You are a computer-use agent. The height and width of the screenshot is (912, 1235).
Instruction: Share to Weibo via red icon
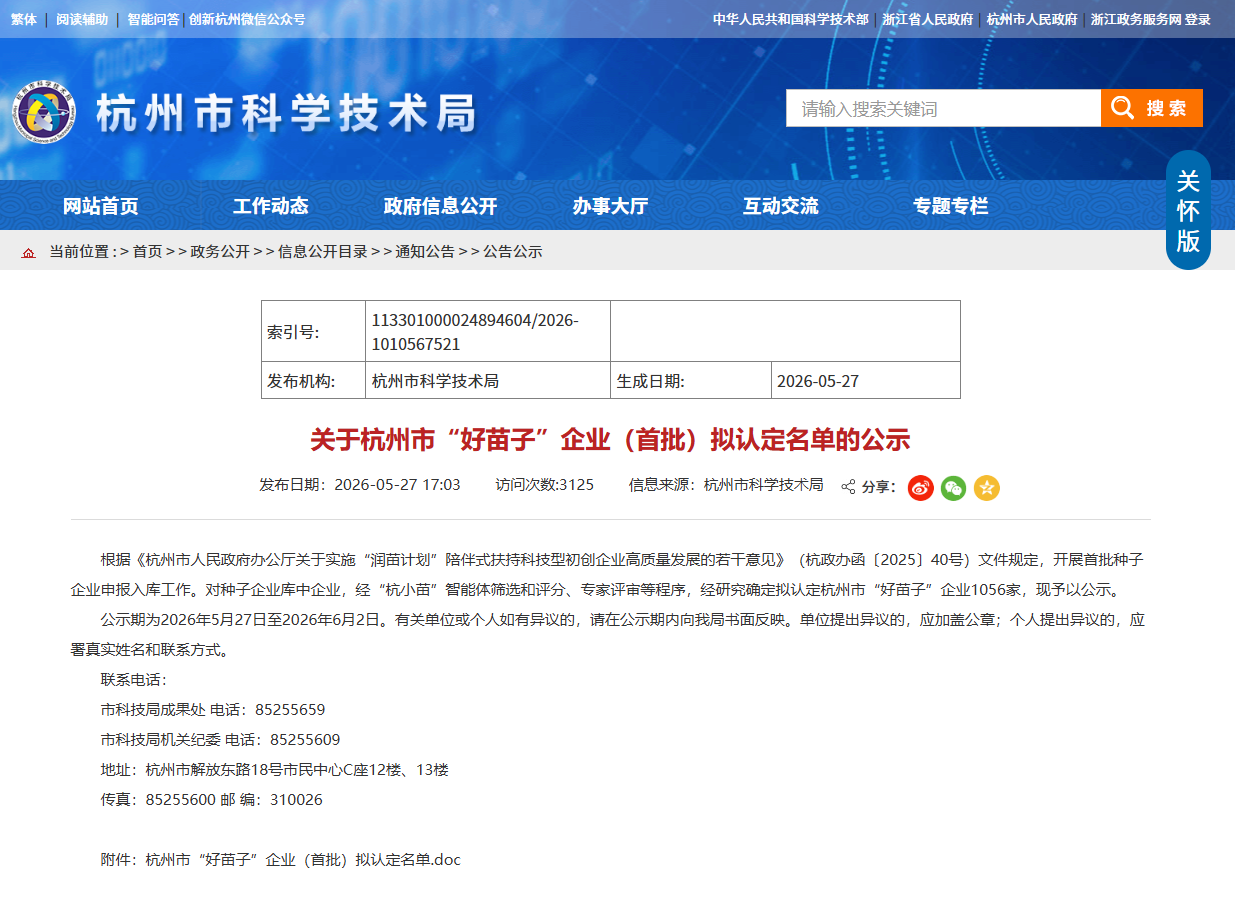point(920,487)
